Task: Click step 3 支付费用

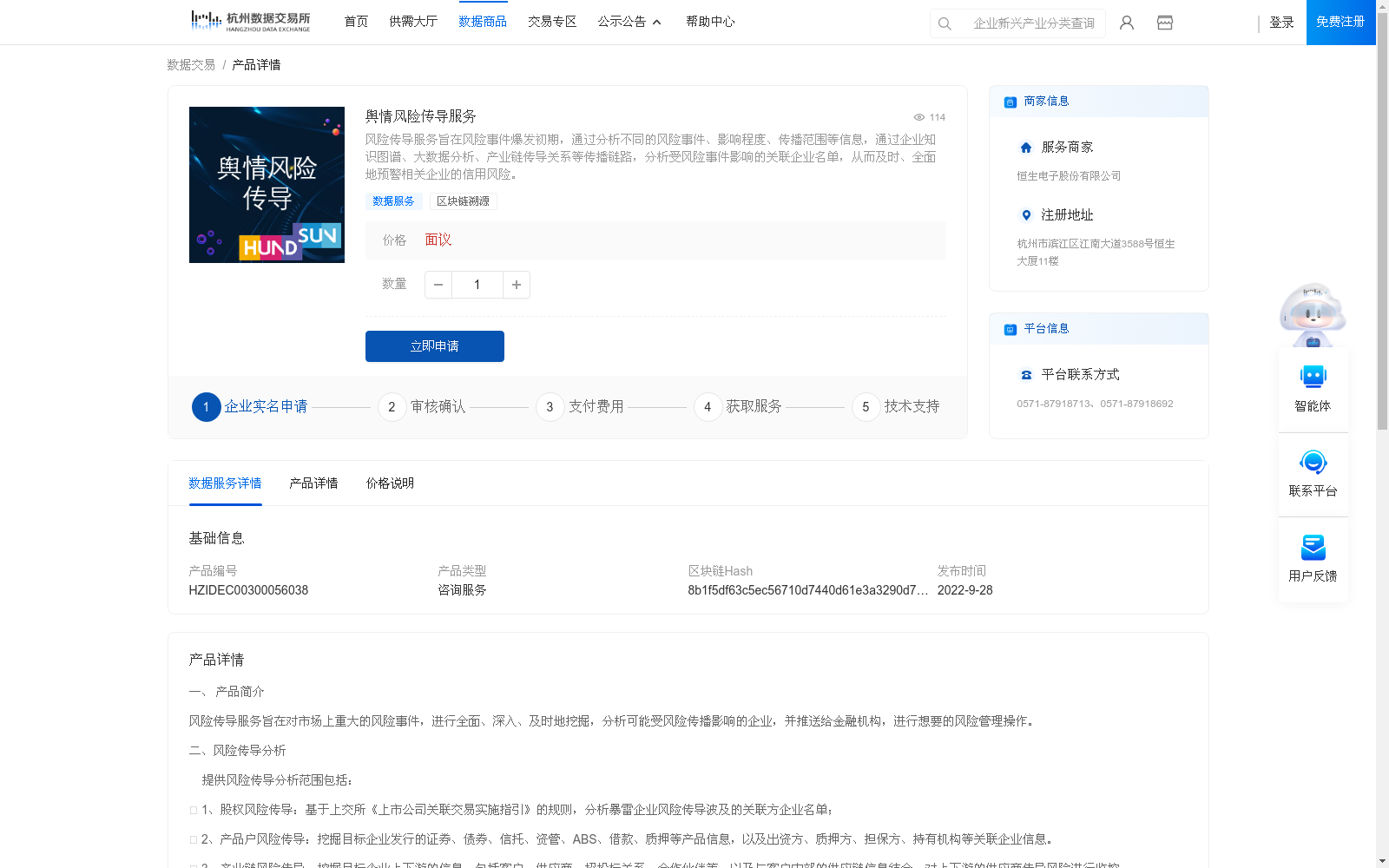Action: pos(580,406)
